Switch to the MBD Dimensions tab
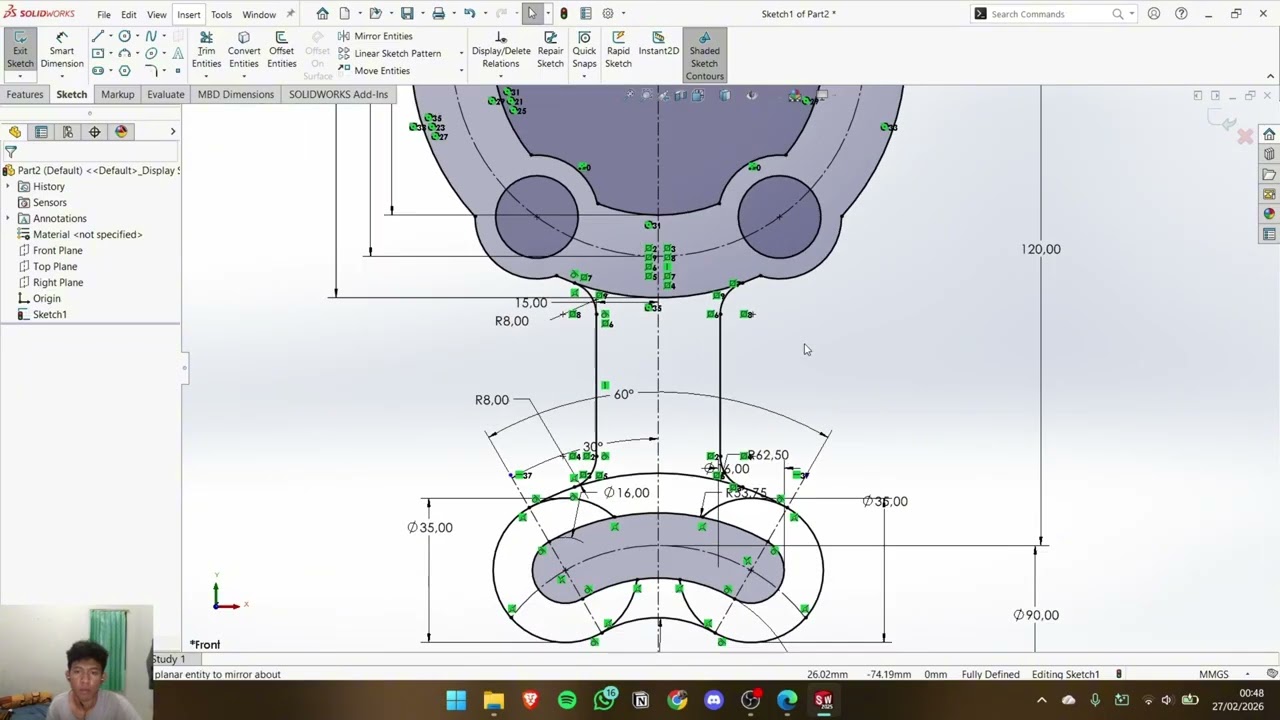 [236, 94]
